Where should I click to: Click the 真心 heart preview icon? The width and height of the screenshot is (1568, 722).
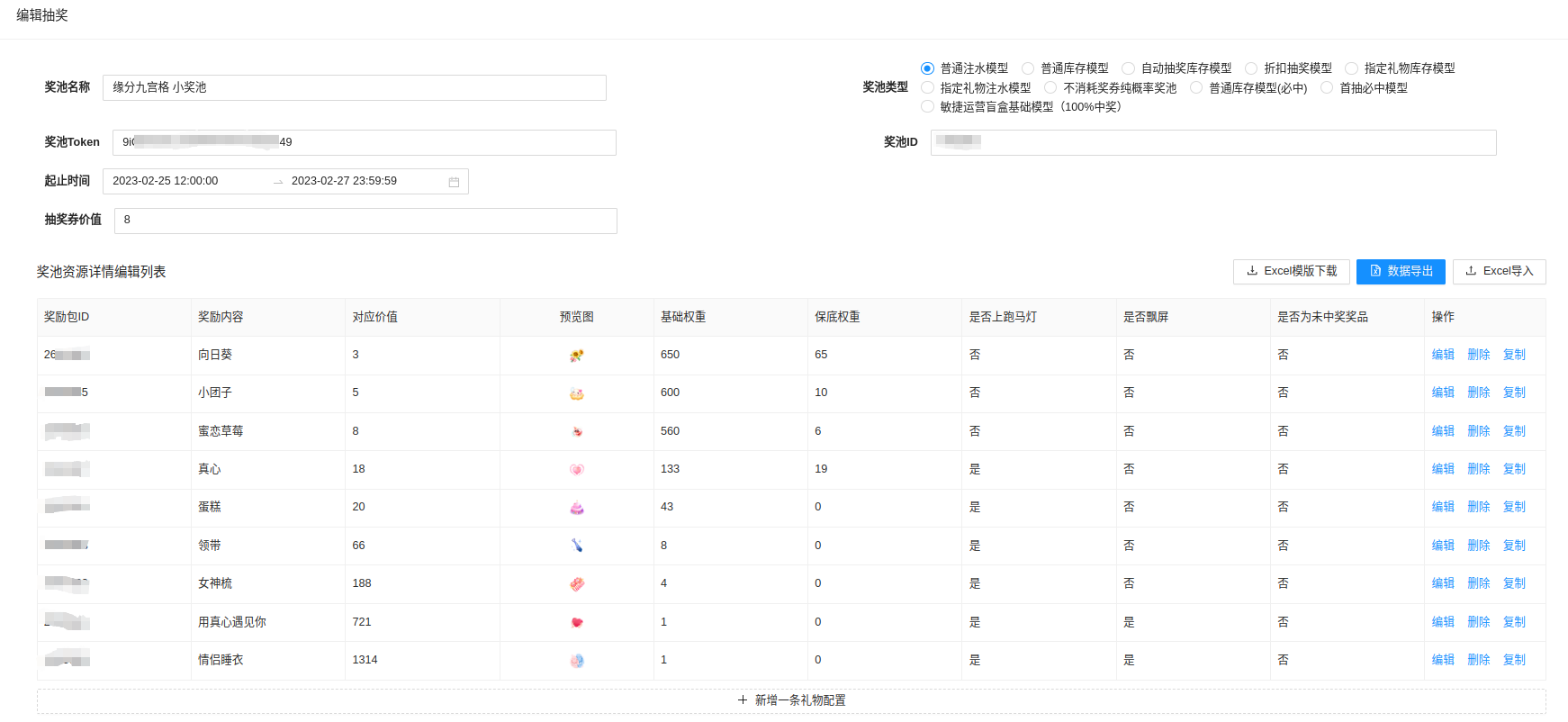pyautogui.click(x=577, y=470)
